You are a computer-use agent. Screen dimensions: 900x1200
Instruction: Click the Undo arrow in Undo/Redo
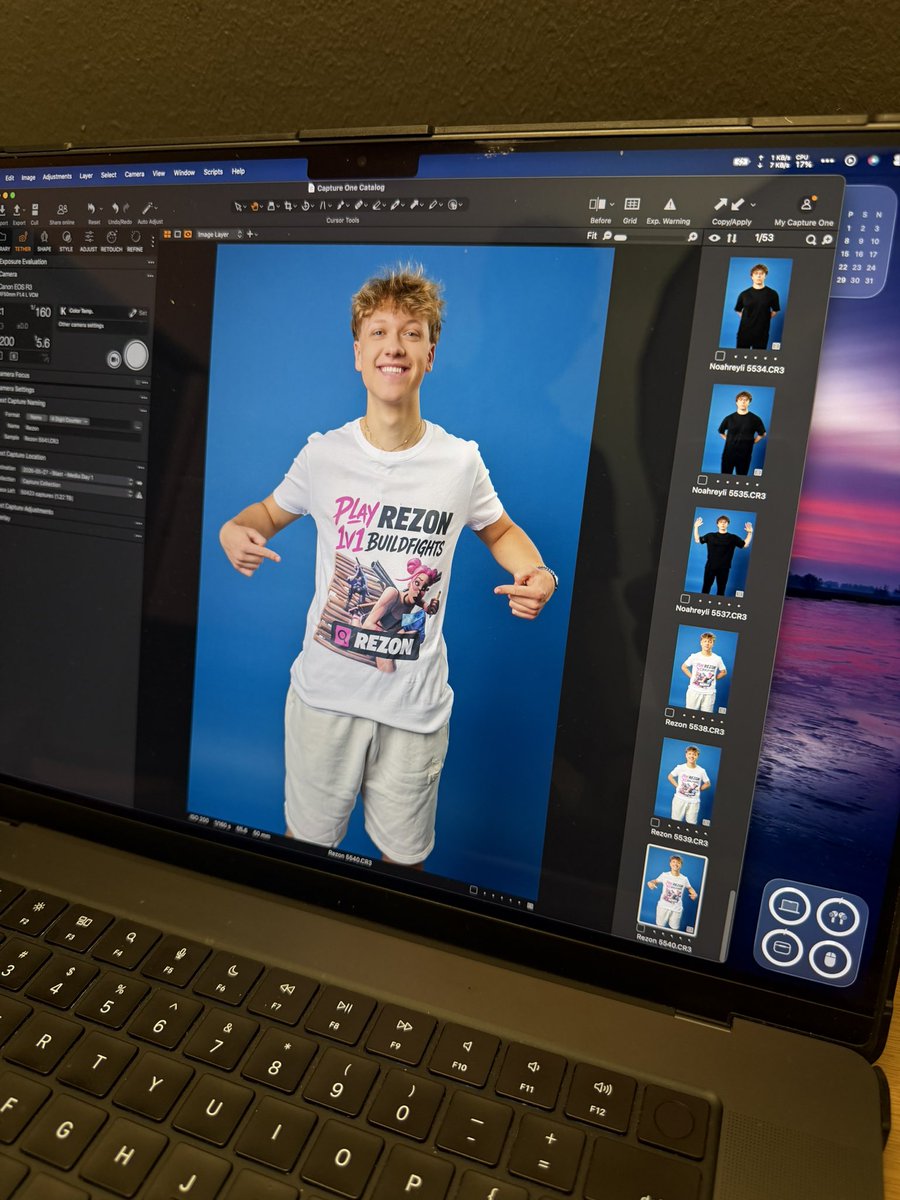click(x=115, y=209)
